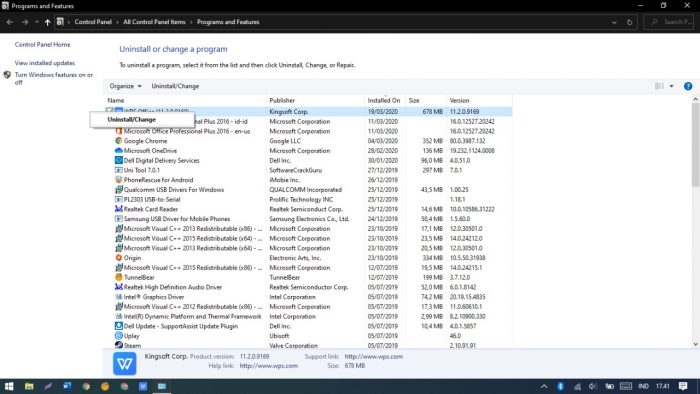700x394 pixels.
Task: Open the notification center icon
Action: [x=683, y=386]
